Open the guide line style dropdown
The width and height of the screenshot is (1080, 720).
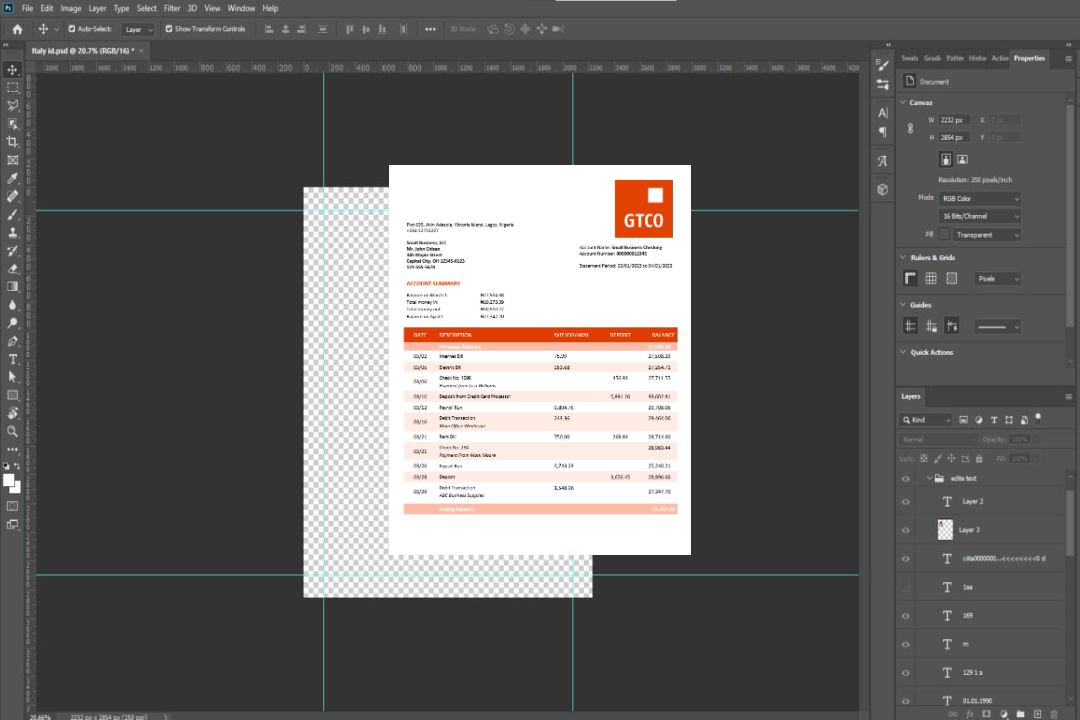pyautogui.click(x=998, y=327)
